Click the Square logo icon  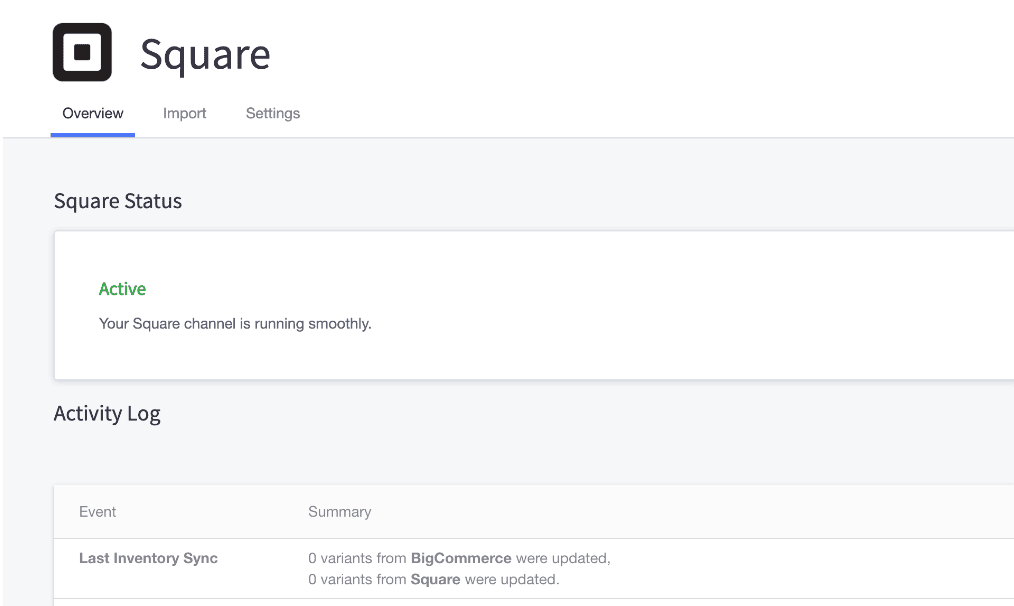[82, 52]
